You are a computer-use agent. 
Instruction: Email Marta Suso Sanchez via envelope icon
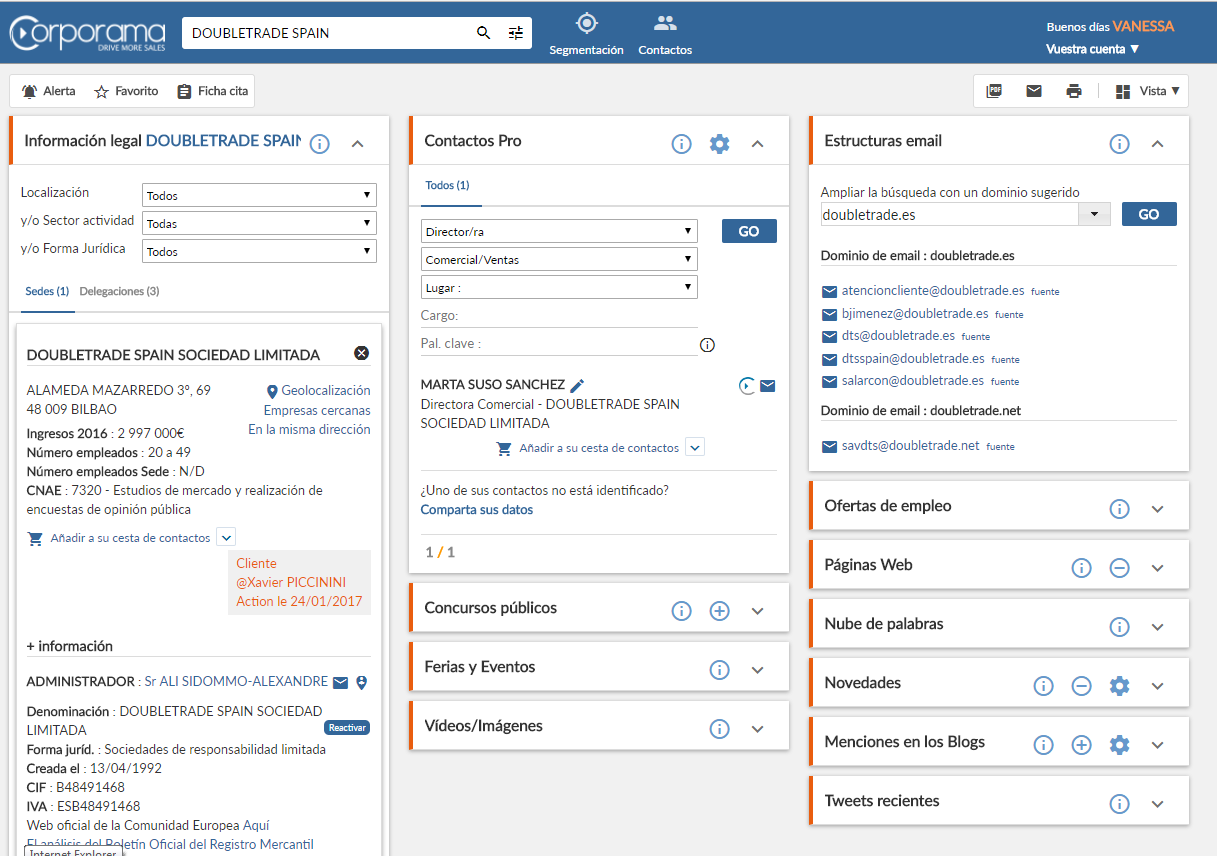click(x=768, y=386)
